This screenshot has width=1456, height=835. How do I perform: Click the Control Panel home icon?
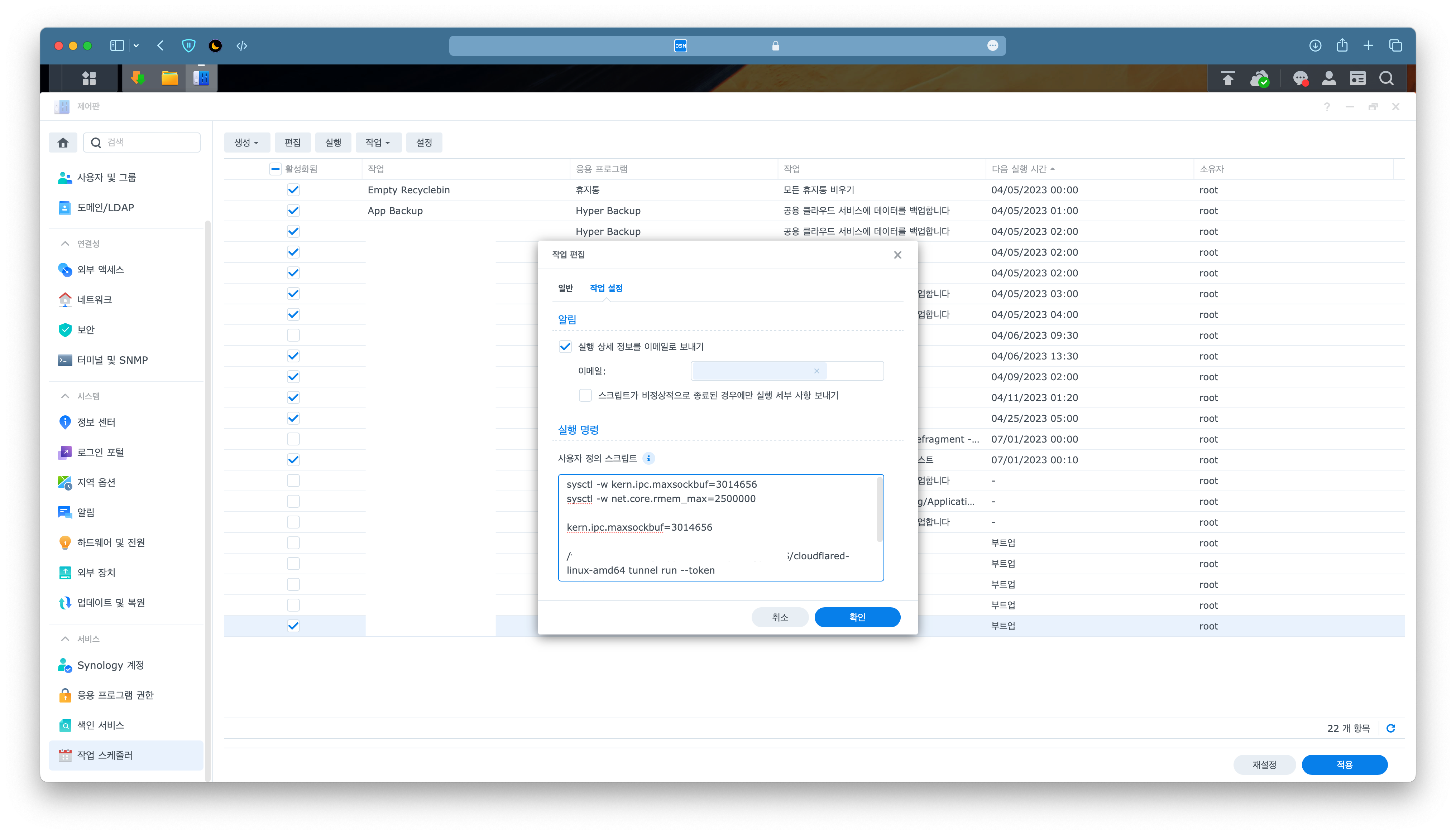(63, 142)
